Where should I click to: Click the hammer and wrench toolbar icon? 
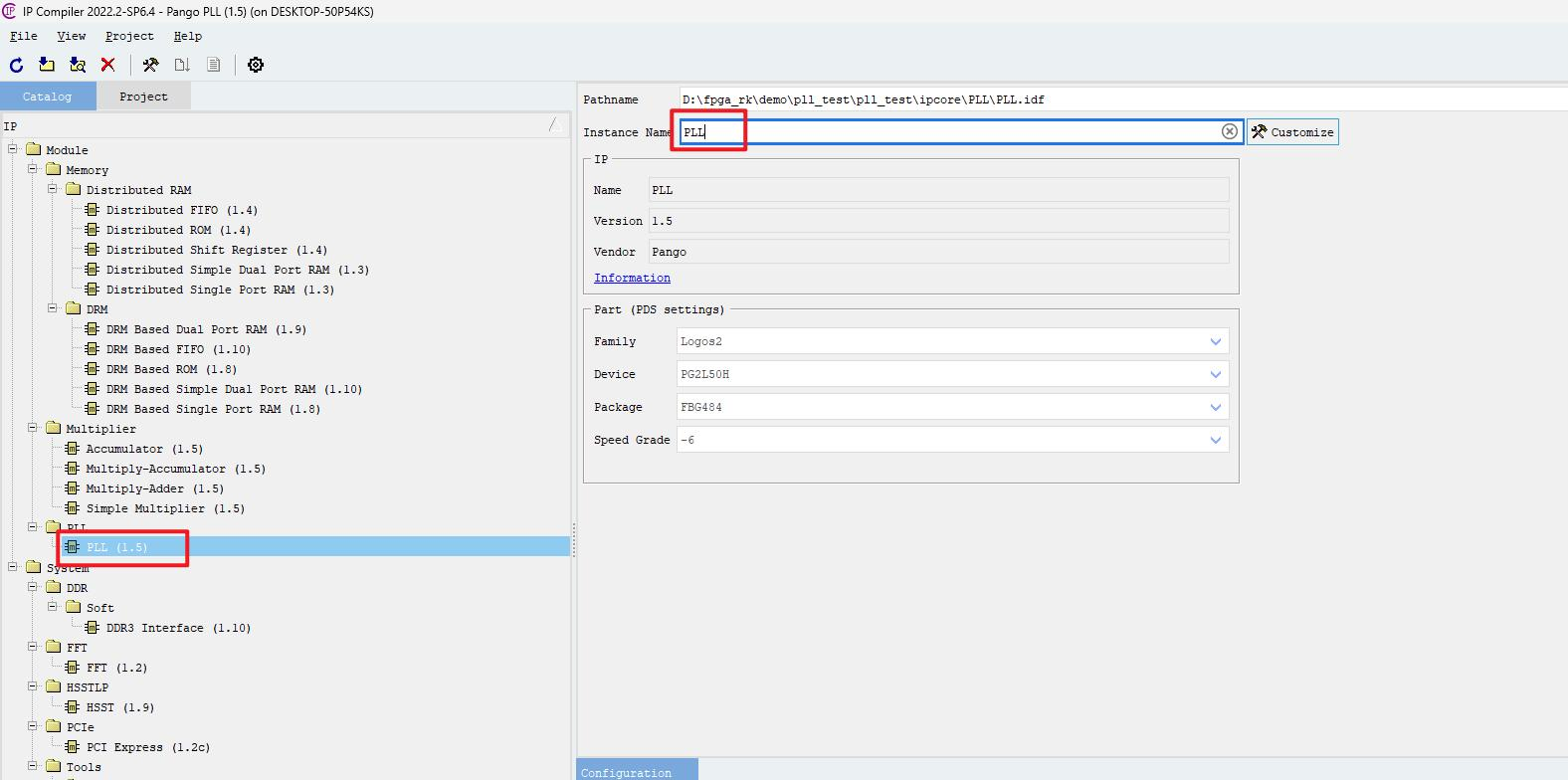[150, 65]
